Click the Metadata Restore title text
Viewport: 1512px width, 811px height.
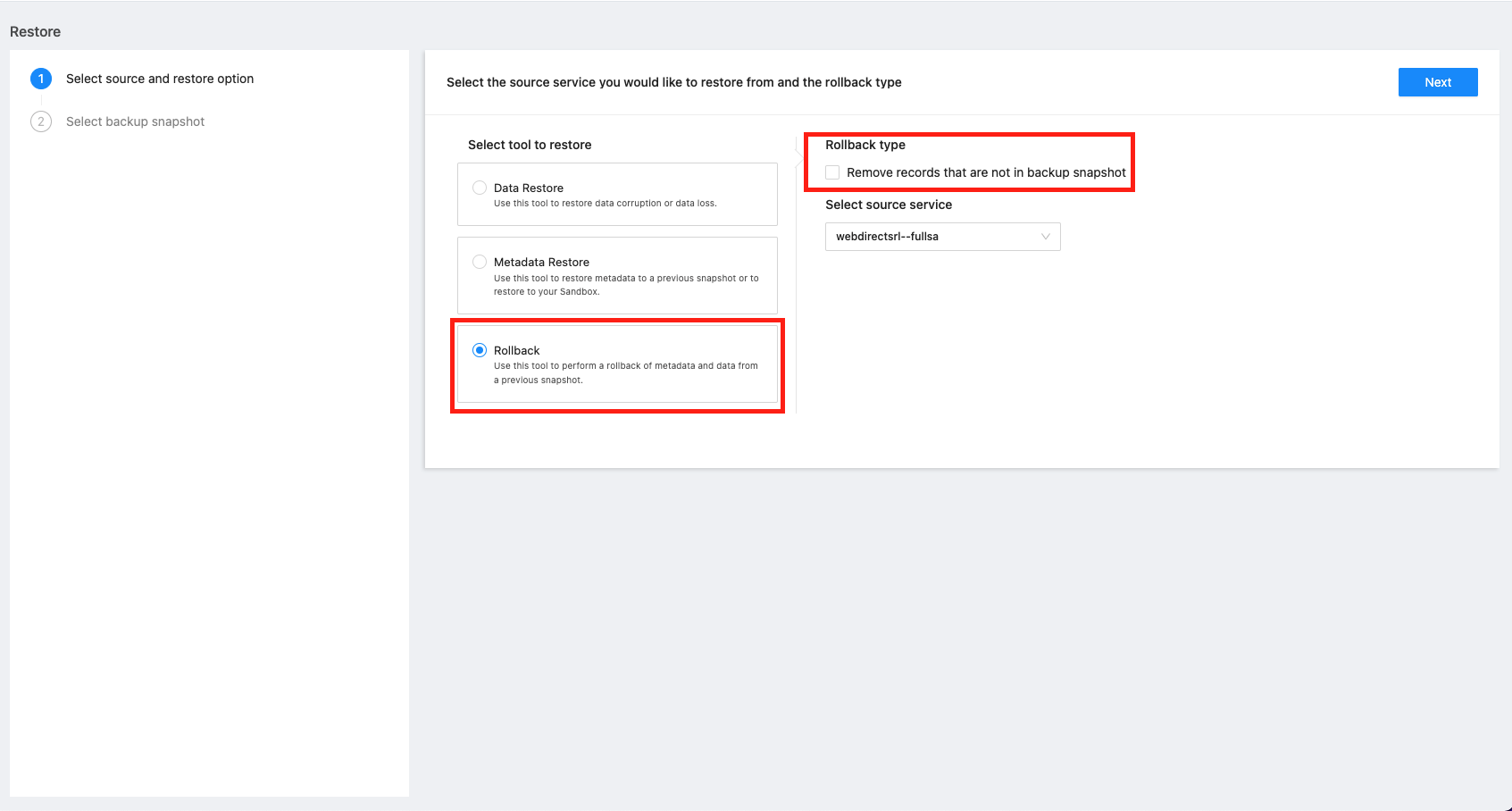tap(541, 263)
